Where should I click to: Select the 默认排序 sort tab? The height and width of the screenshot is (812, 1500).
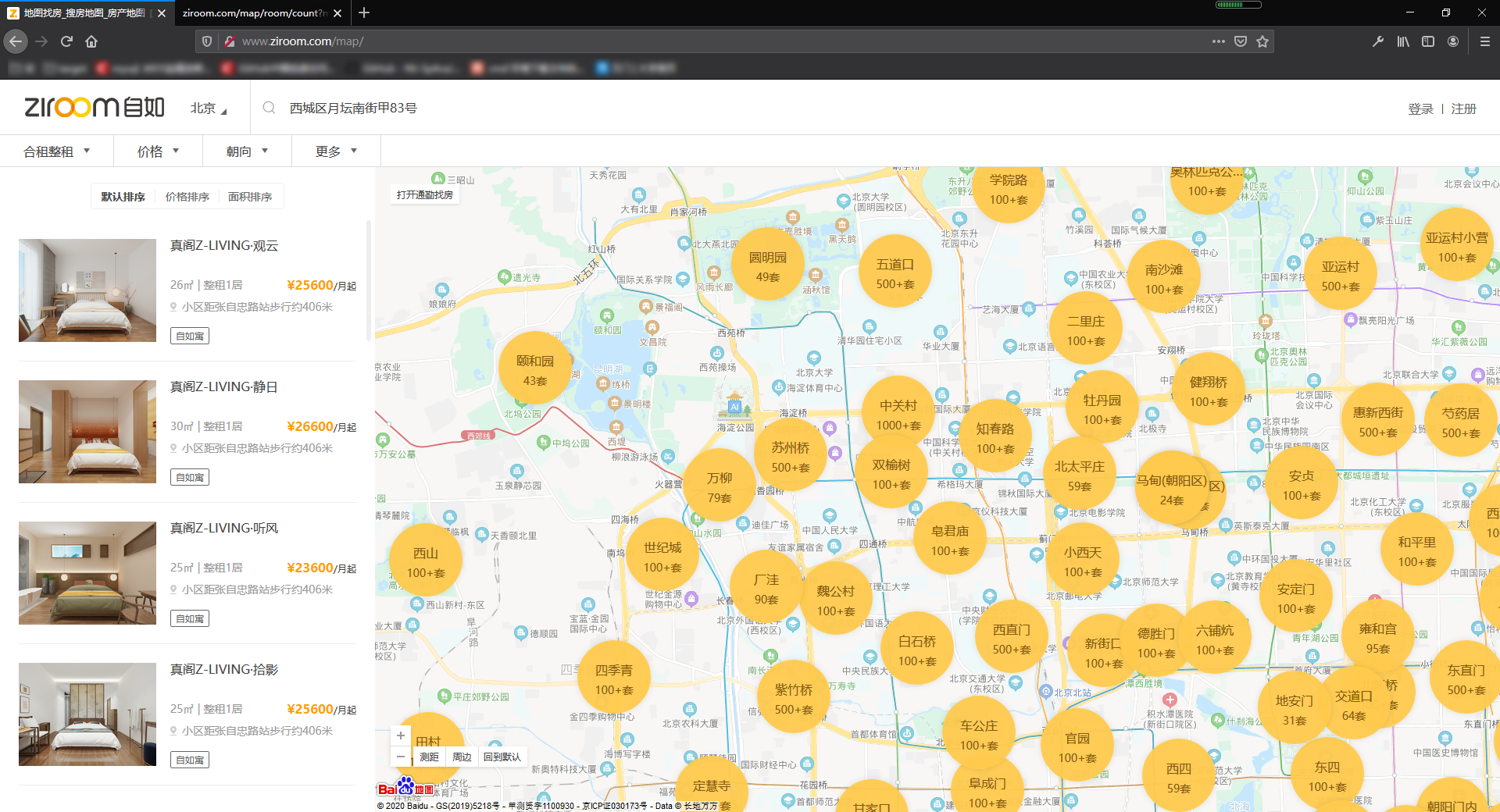[123, 197]
